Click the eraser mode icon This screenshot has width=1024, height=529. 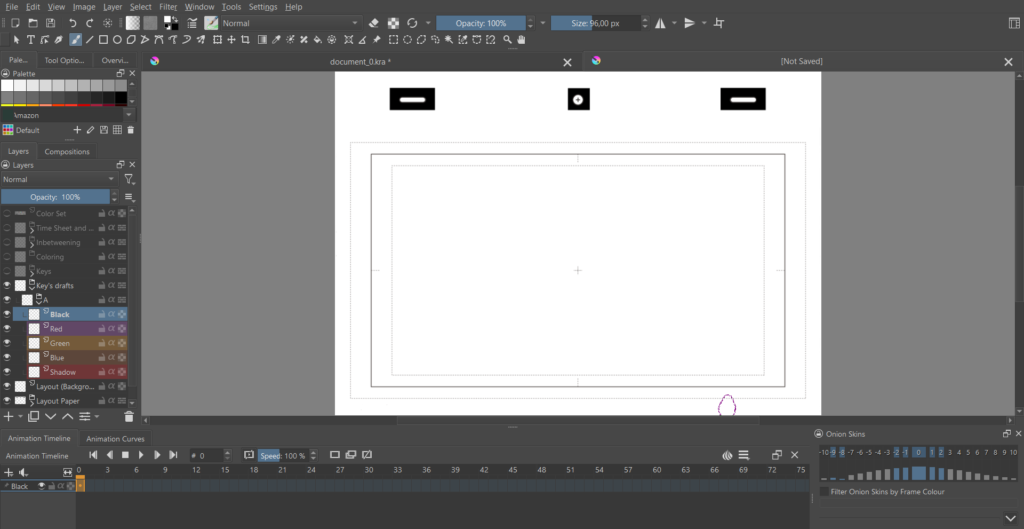(x=374, y=22)
